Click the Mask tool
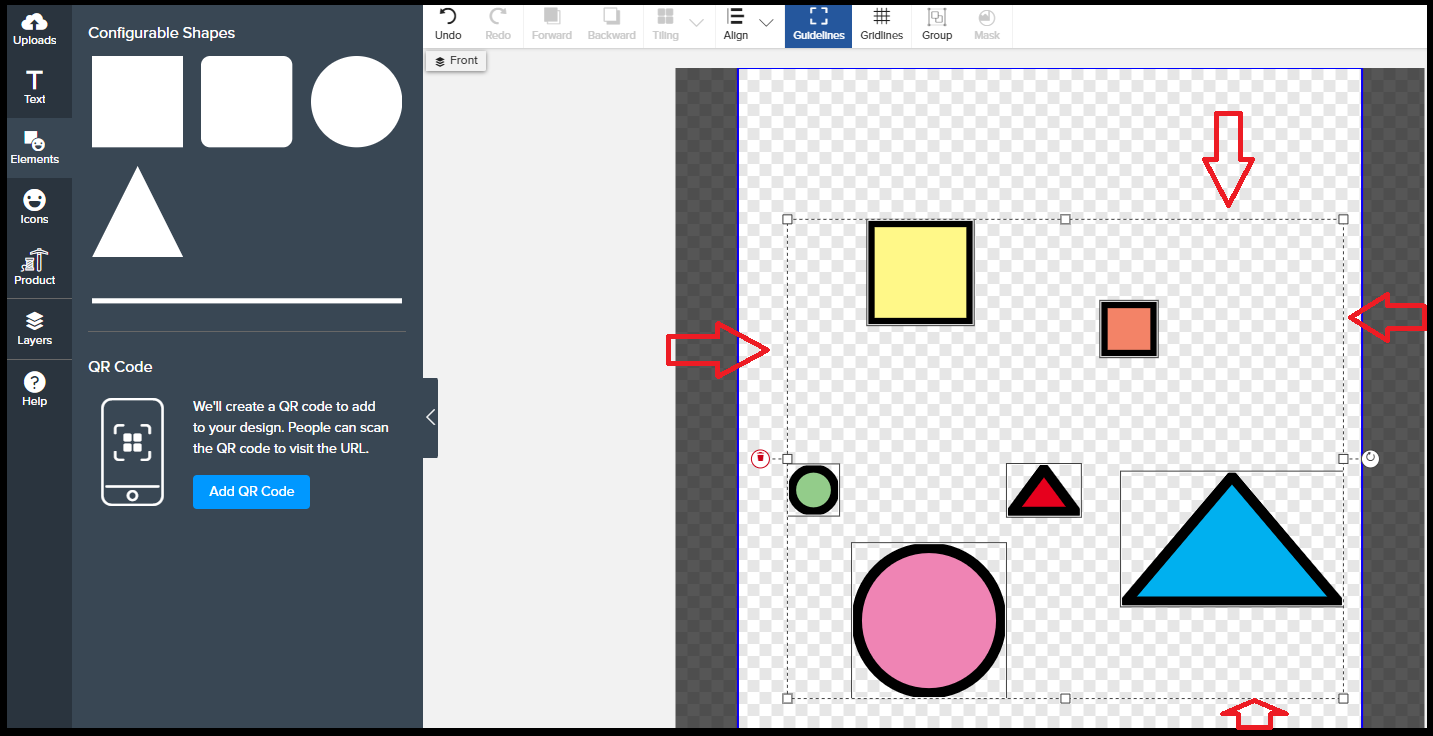 pyautogui.click(x=987, y=24)
